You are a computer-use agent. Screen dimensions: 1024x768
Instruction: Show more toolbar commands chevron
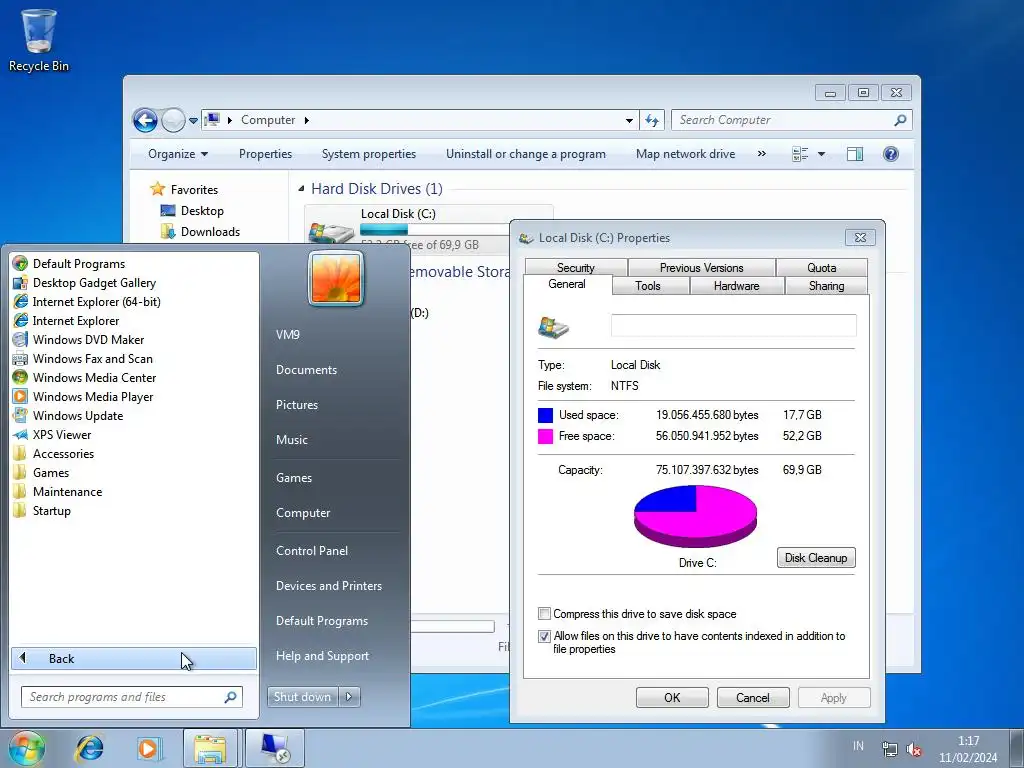pyautogui.click(x=761, y=154)
